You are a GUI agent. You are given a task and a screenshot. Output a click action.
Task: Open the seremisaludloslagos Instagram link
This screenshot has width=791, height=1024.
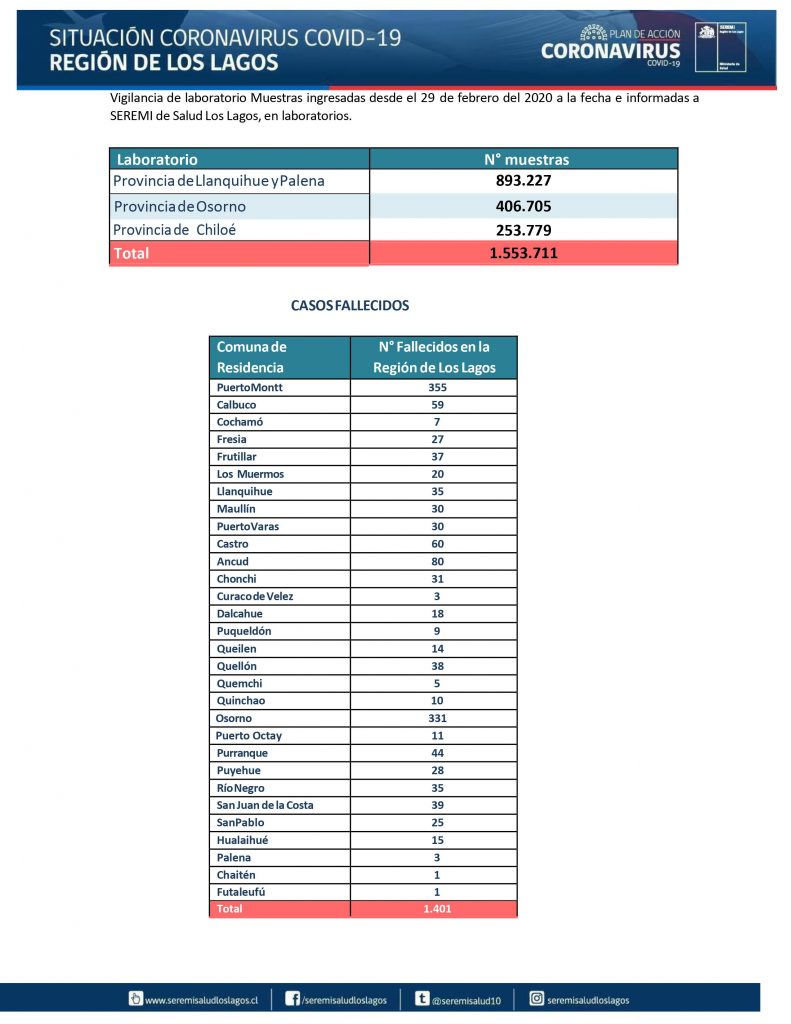[590, 999]
